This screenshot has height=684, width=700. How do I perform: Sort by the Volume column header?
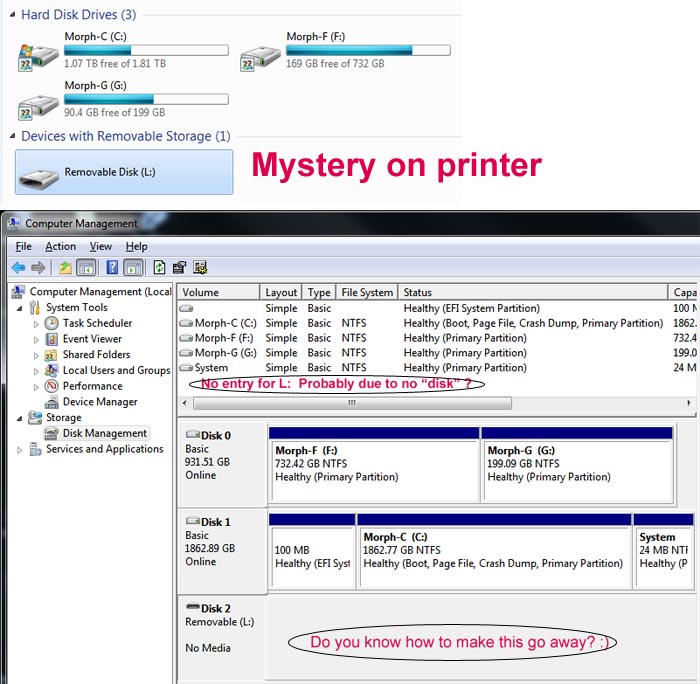click(218, 292)
